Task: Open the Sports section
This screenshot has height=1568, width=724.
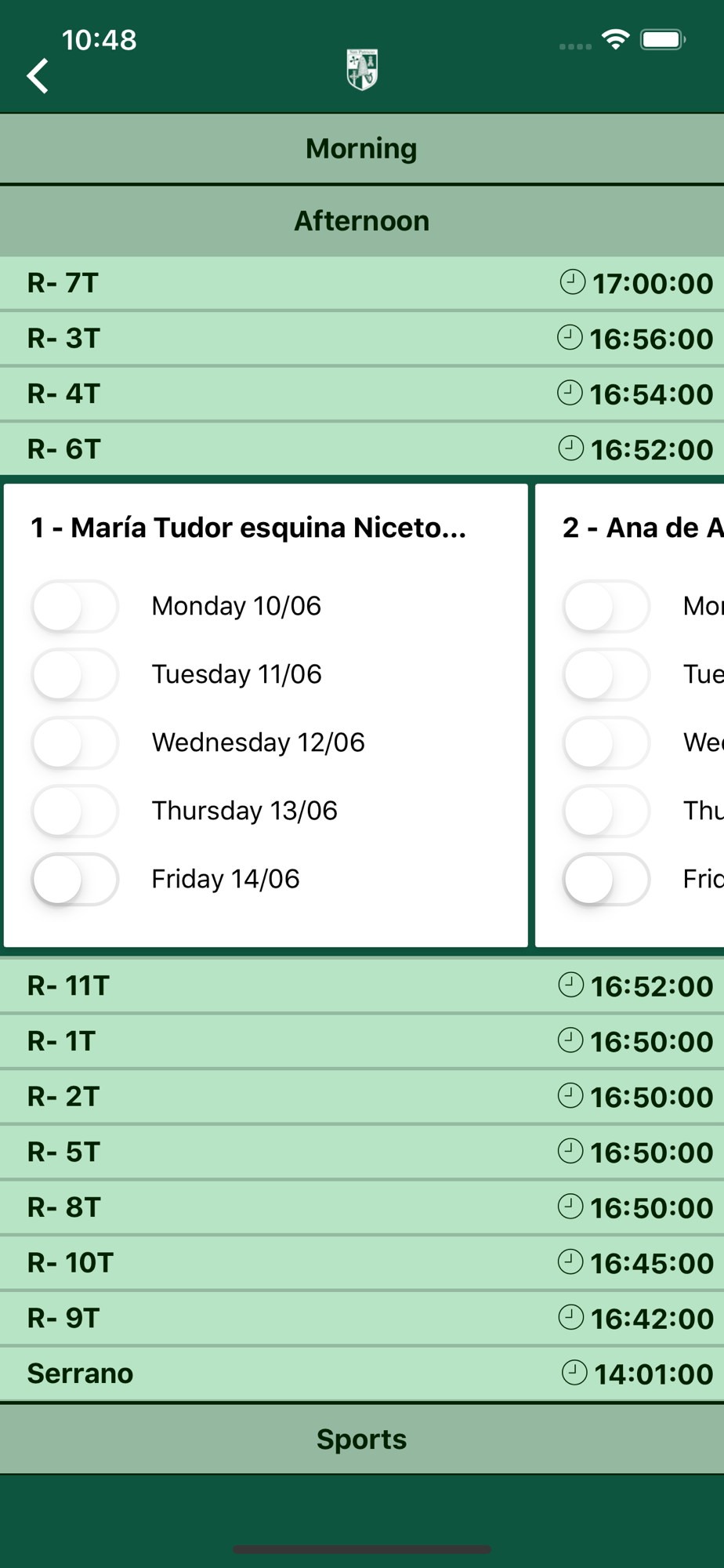Action: 362,1439
